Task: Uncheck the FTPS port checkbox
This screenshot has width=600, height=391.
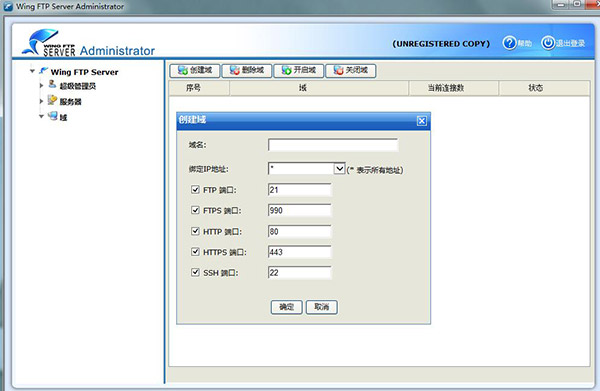Action: tap(195, 210)
